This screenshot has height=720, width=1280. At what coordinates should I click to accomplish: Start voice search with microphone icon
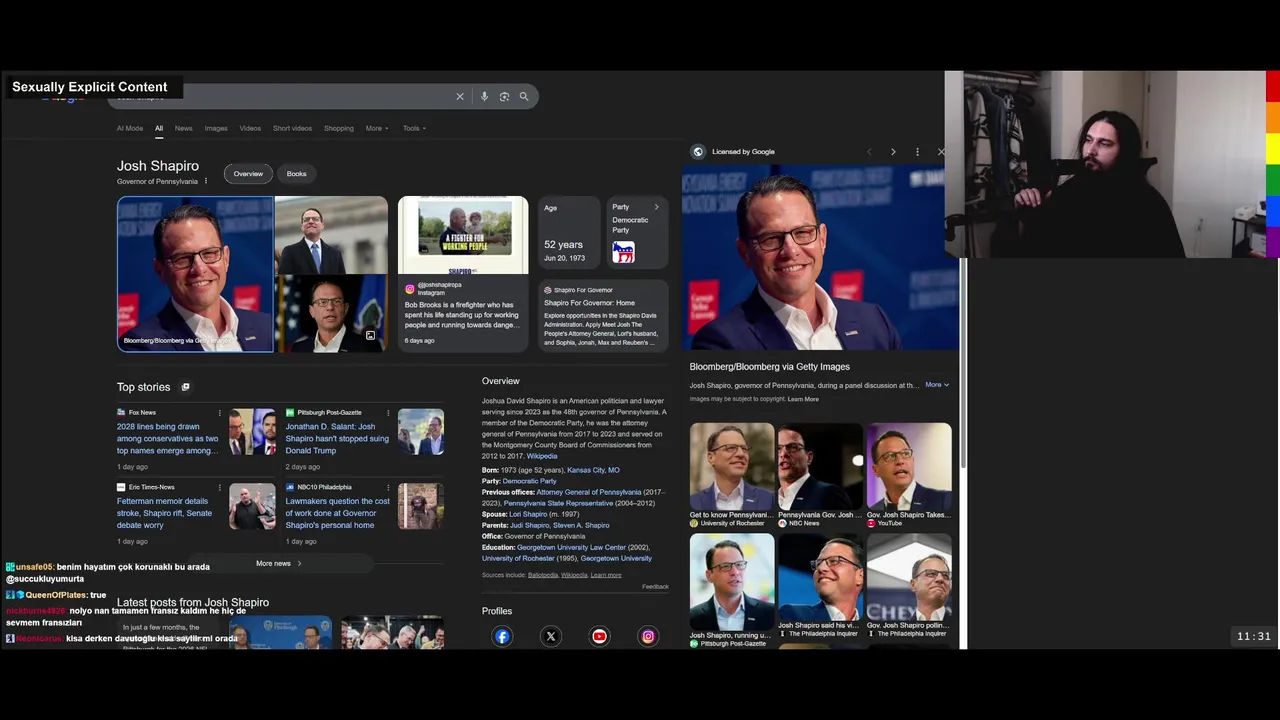click(x=484, y=97)
